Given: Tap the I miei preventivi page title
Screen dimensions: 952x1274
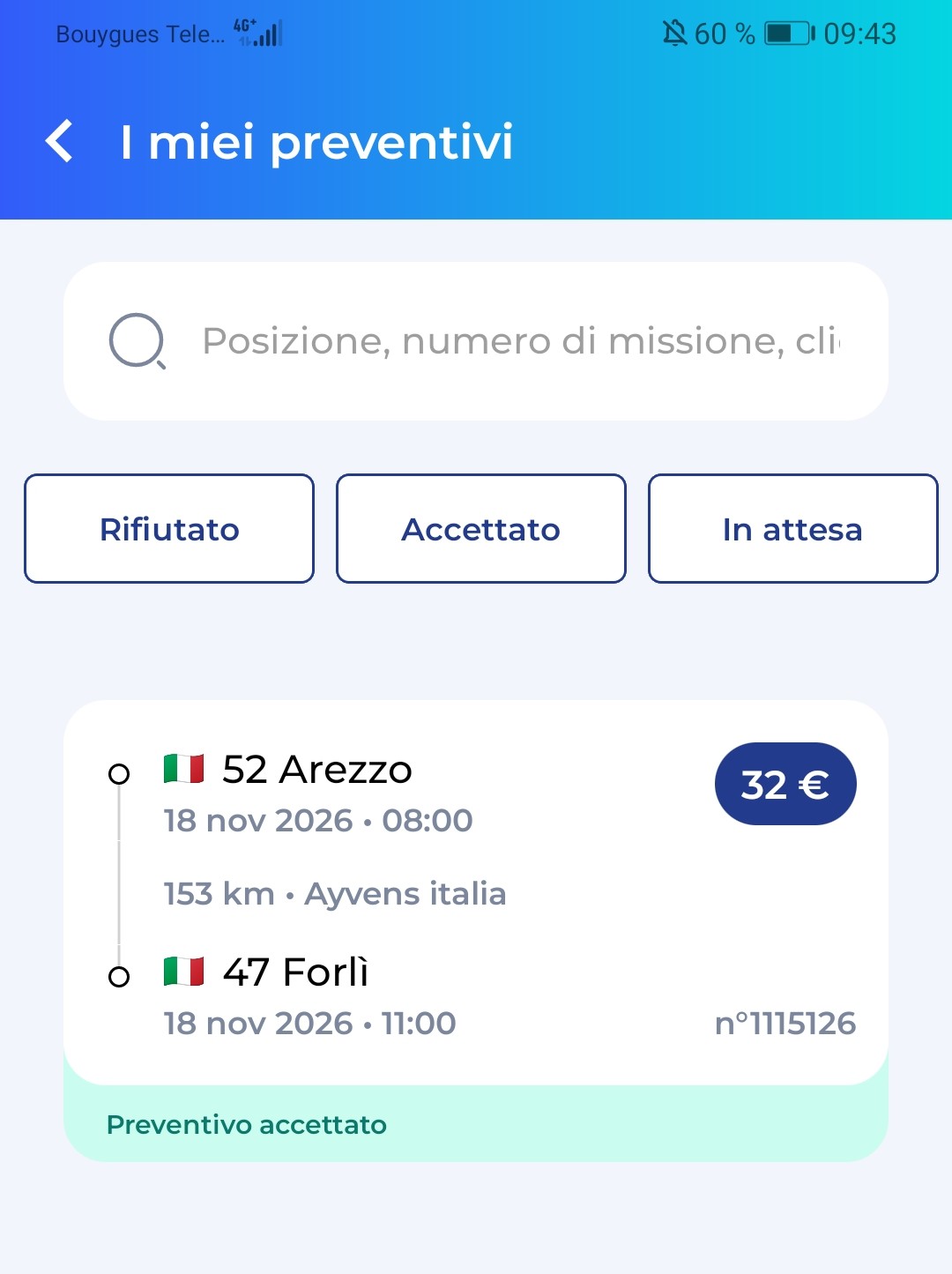Looking at the screenshot, I should click(316, 142).
